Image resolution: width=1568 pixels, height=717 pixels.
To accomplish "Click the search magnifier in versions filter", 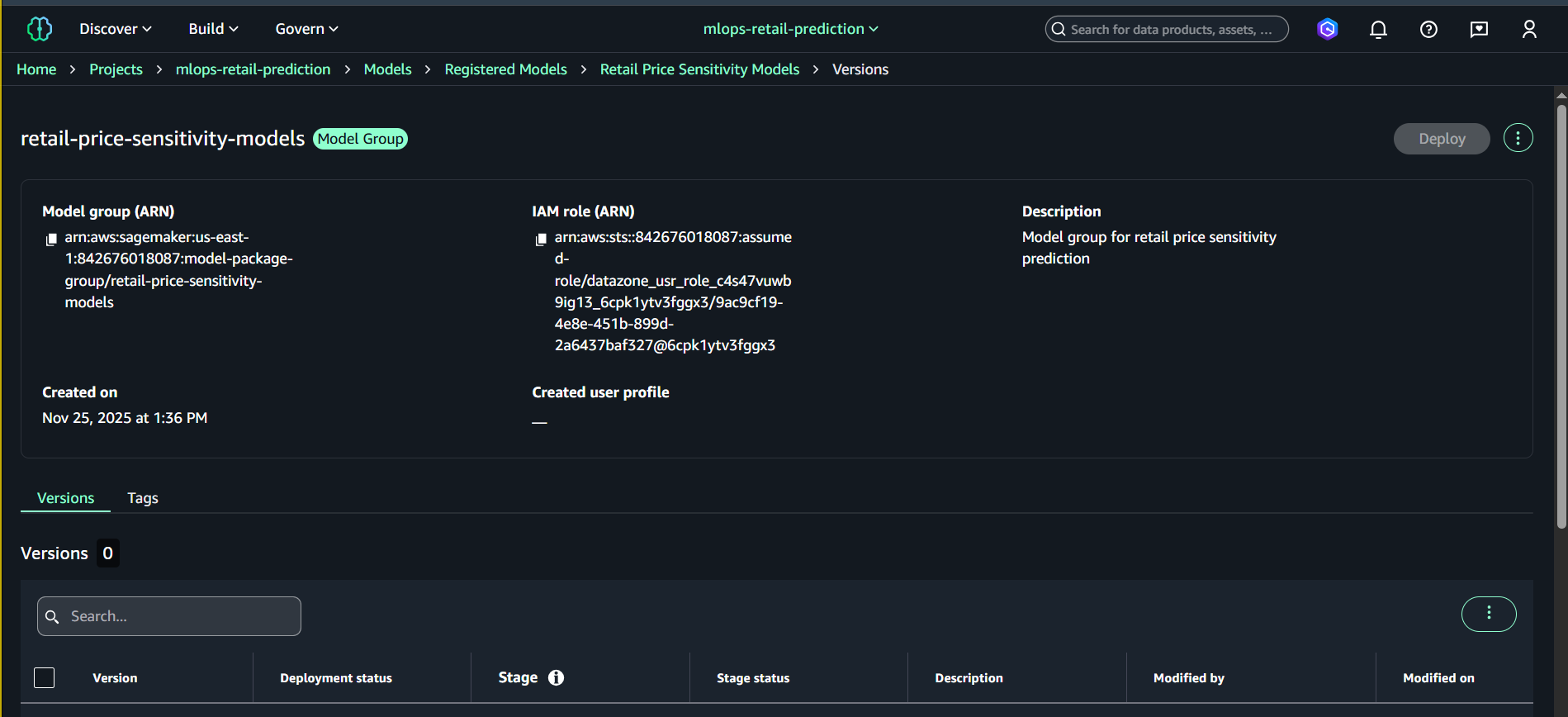I will click(52, 617).
